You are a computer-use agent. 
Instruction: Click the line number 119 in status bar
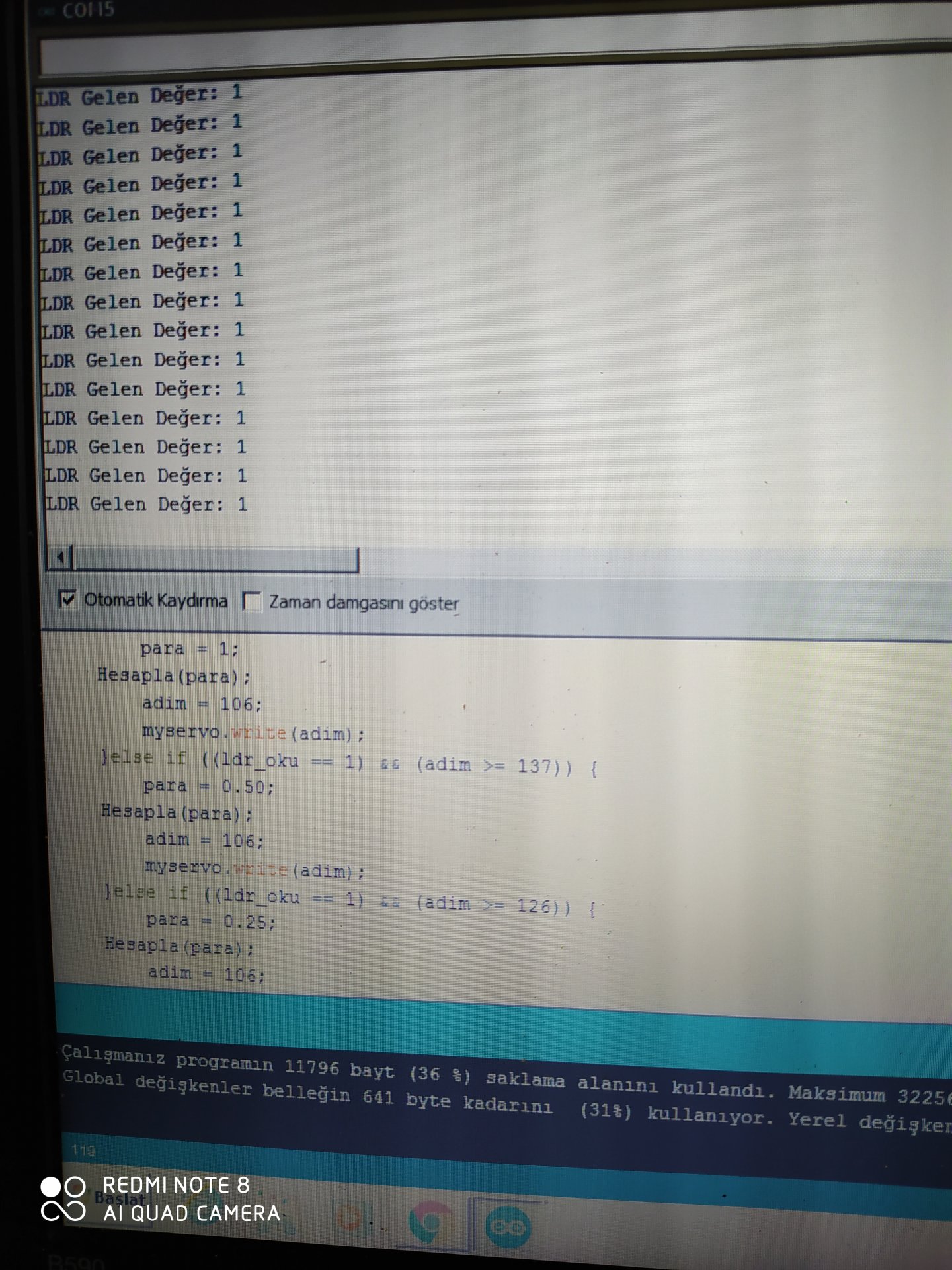pyautogui.click(x=83, y=1150)
